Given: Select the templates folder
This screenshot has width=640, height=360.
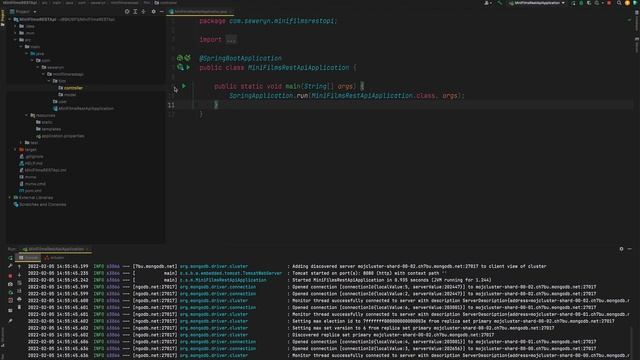Looking at the screenshot, I should [x=51, y=129].
